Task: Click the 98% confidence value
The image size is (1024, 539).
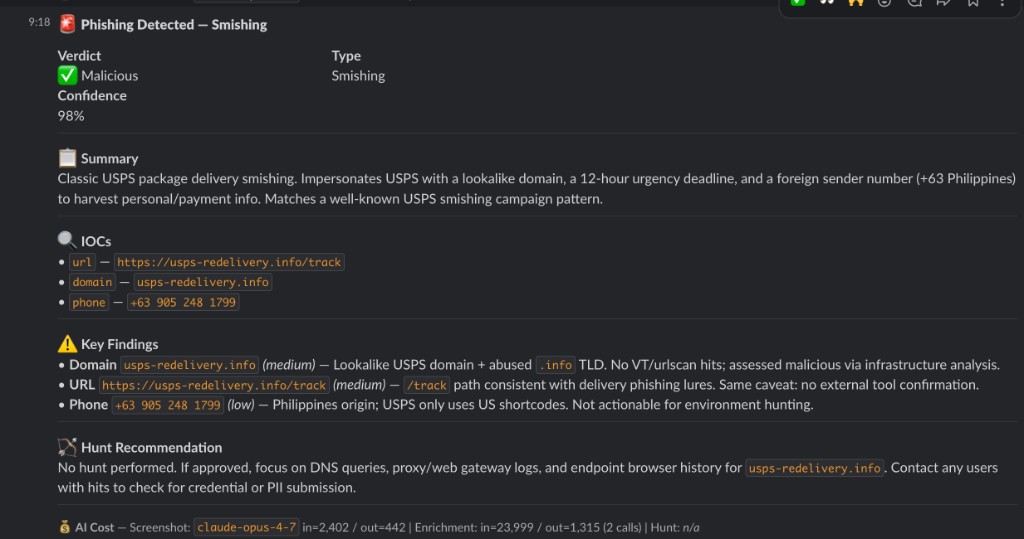Action: [x=71, y=116]
